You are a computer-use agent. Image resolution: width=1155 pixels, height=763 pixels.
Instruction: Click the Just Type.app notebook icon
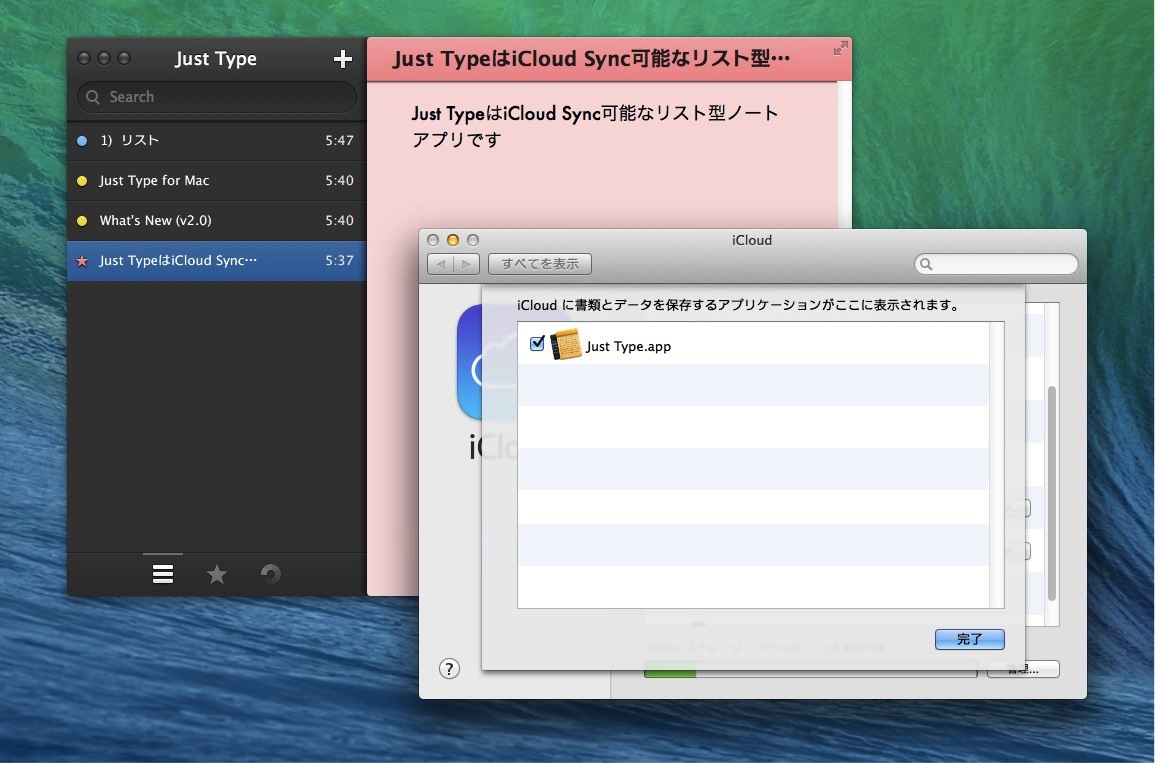[x=566, y=345]
